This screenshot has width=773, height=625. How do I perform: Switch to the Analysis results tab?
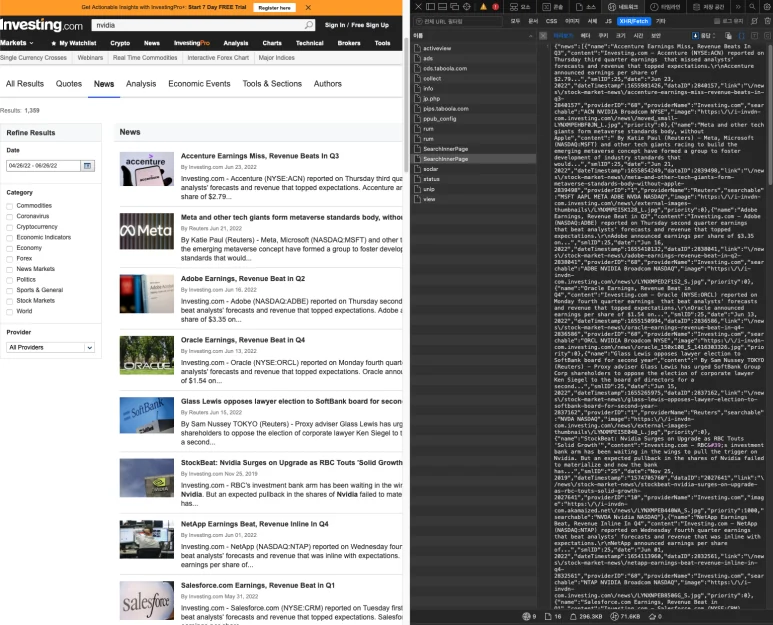tap(141, 84)
